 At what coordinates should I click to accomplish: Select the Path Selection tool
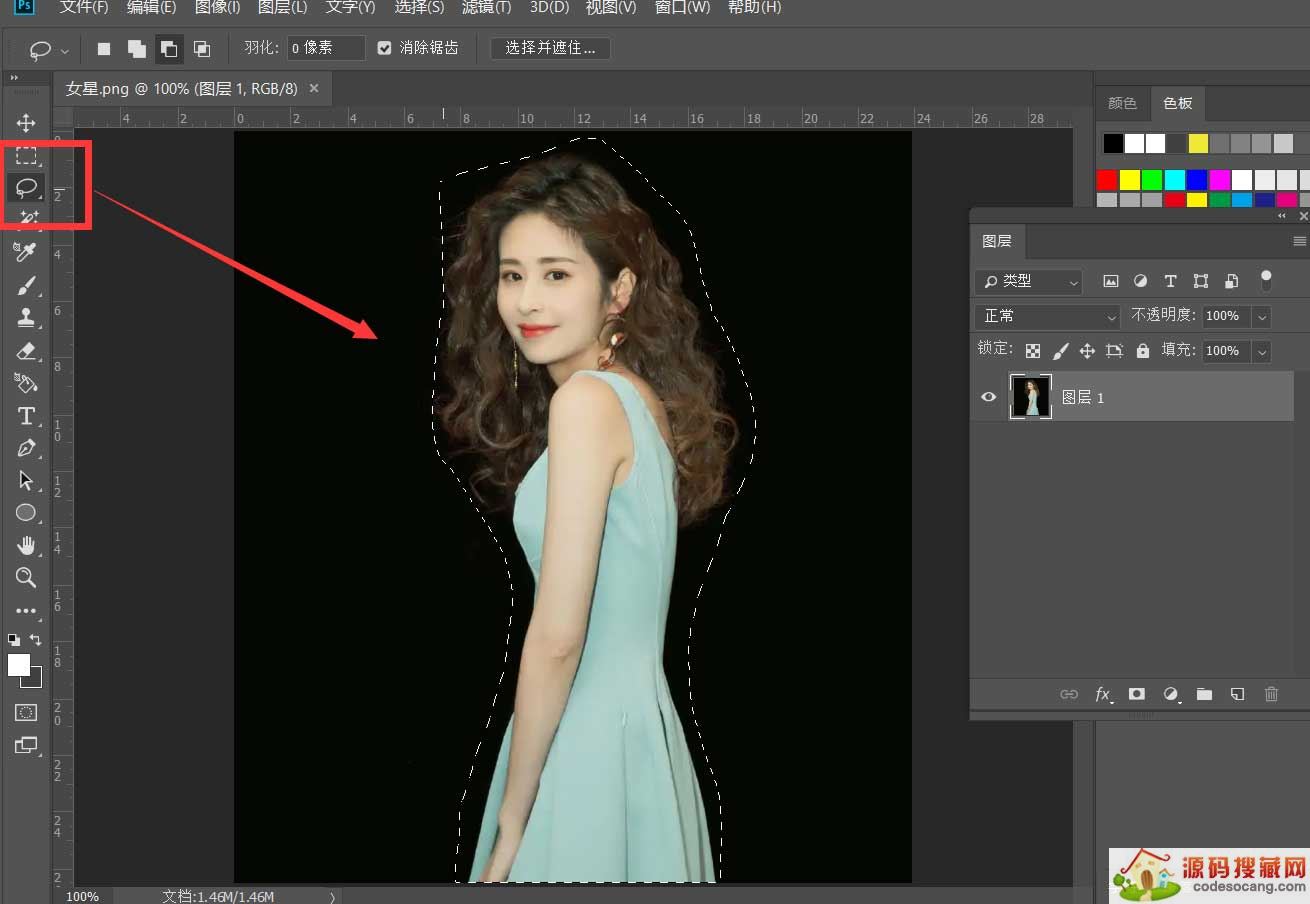(x=26, y=481)
